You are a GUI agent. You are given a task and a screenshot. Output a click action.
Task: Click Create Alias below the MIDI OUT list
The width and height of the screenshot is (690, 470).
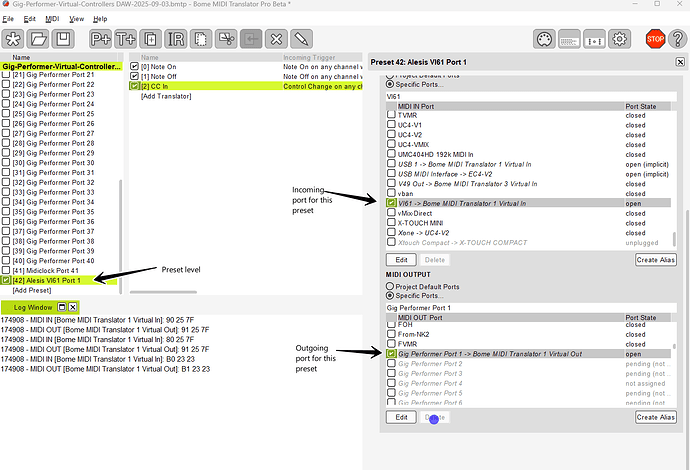[655, 417]
